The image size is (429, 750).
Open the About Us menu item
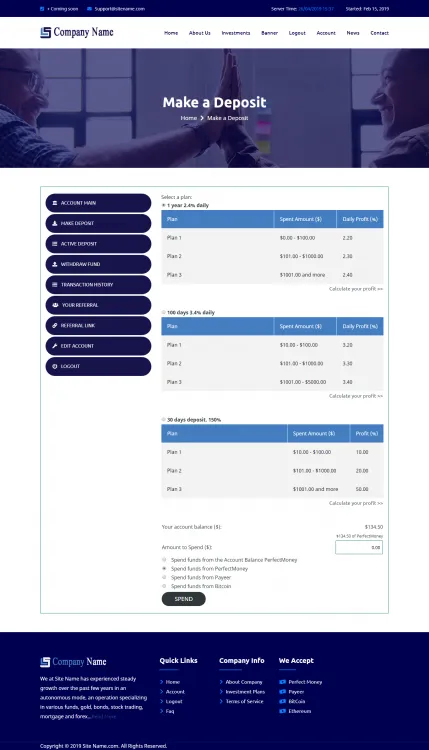tap(199, 33)
